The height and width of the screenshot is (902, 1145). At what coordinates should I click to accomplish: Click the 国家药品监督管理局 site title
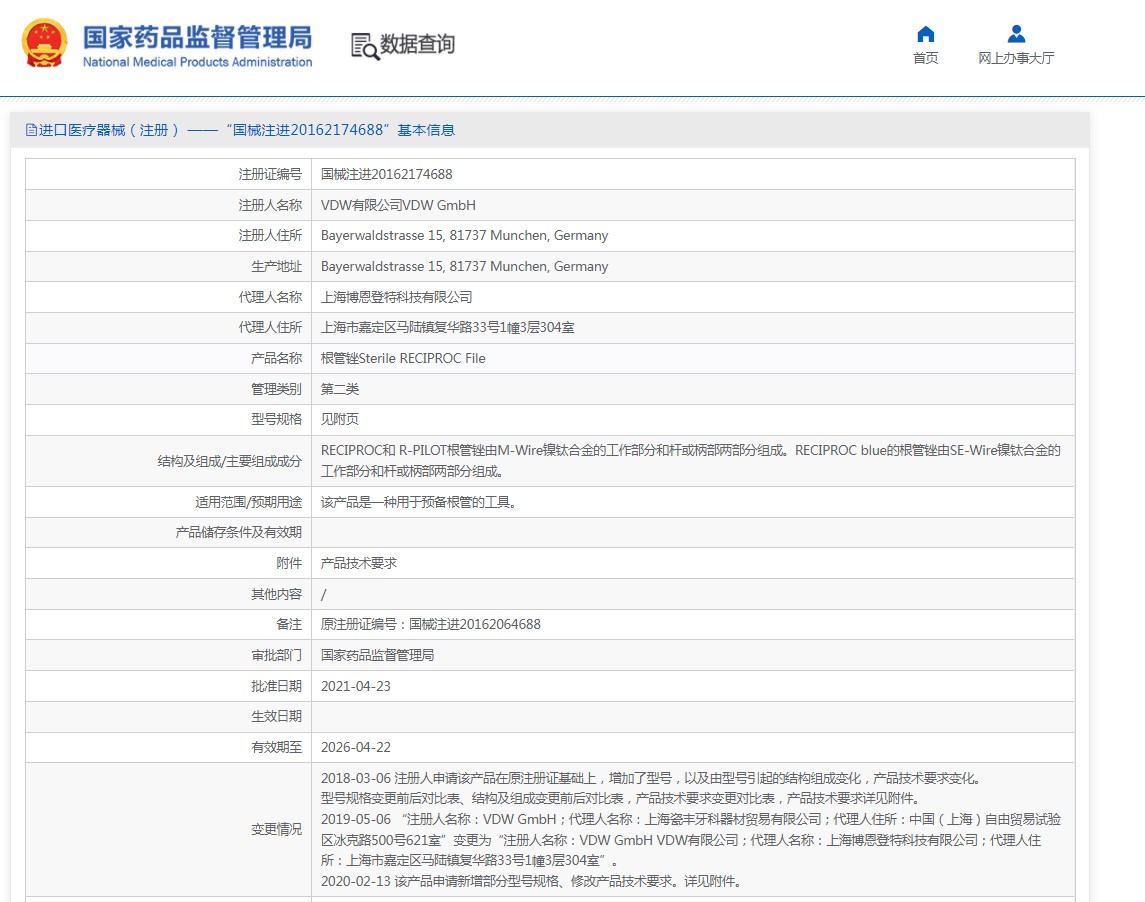pos(197,37)
